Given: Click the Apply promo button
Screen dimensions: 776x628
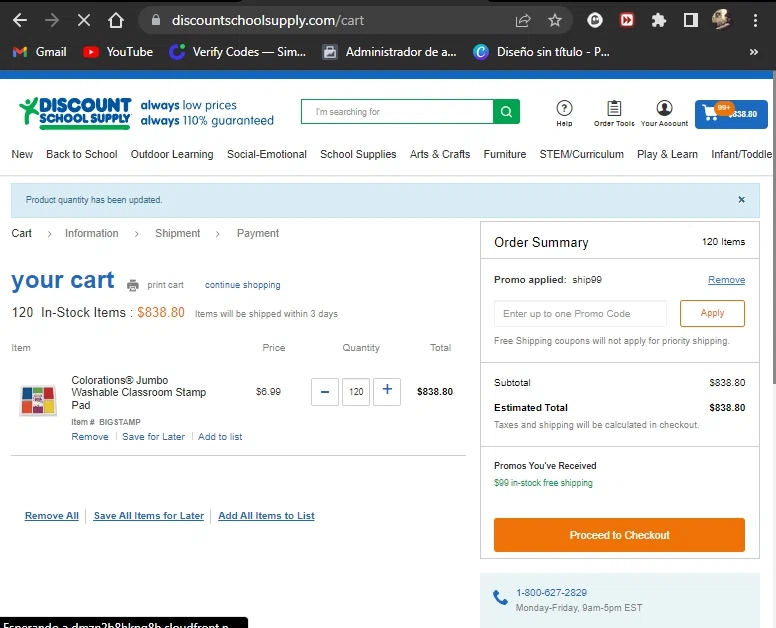Looking at the screenshot, I should pos(712,313).
